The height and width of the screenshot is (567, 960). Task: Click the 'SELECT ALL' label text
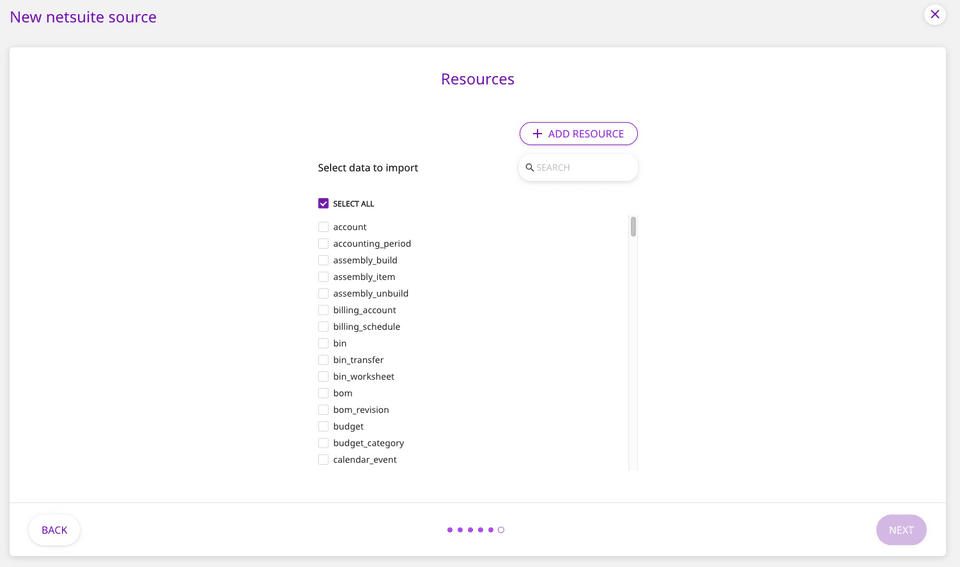pos(353,204)
